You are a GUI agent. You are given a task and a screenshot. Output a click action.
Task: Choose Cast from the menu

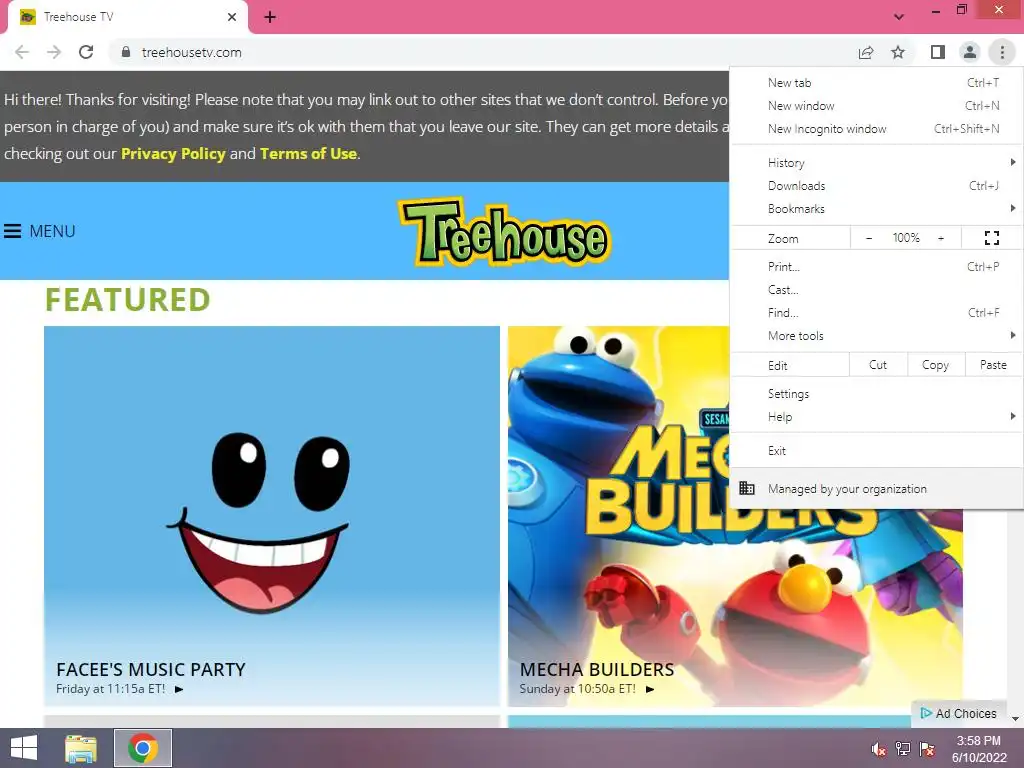(x=876, y=290)
